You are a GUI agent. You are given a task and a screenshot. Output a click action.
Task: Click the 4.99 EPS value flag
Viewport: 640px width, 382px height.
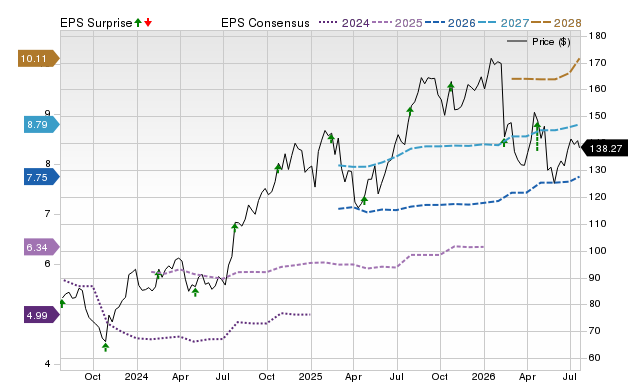click(41, 315)
